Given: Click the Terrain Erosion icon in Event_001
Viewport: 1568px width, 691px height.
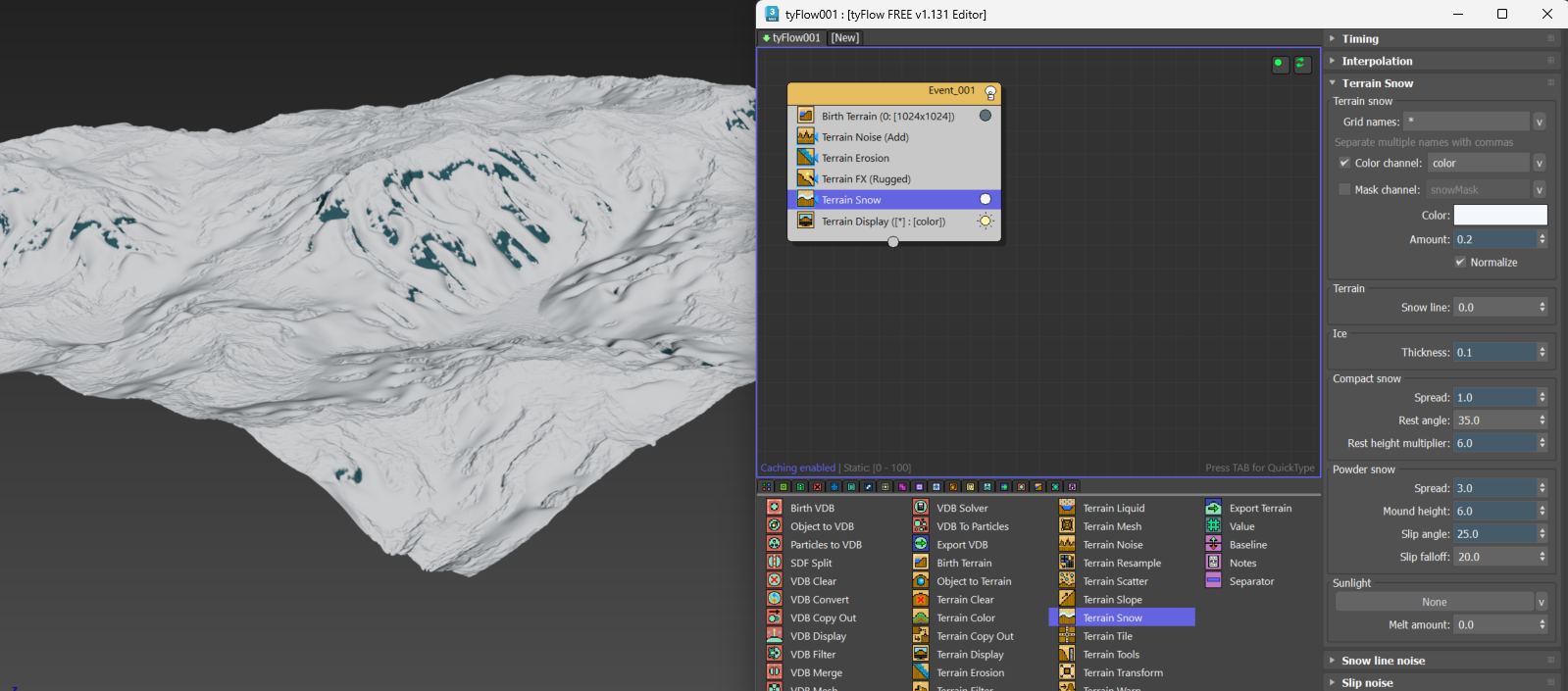Looking at the screenshot, I should (x=806, y=158).
